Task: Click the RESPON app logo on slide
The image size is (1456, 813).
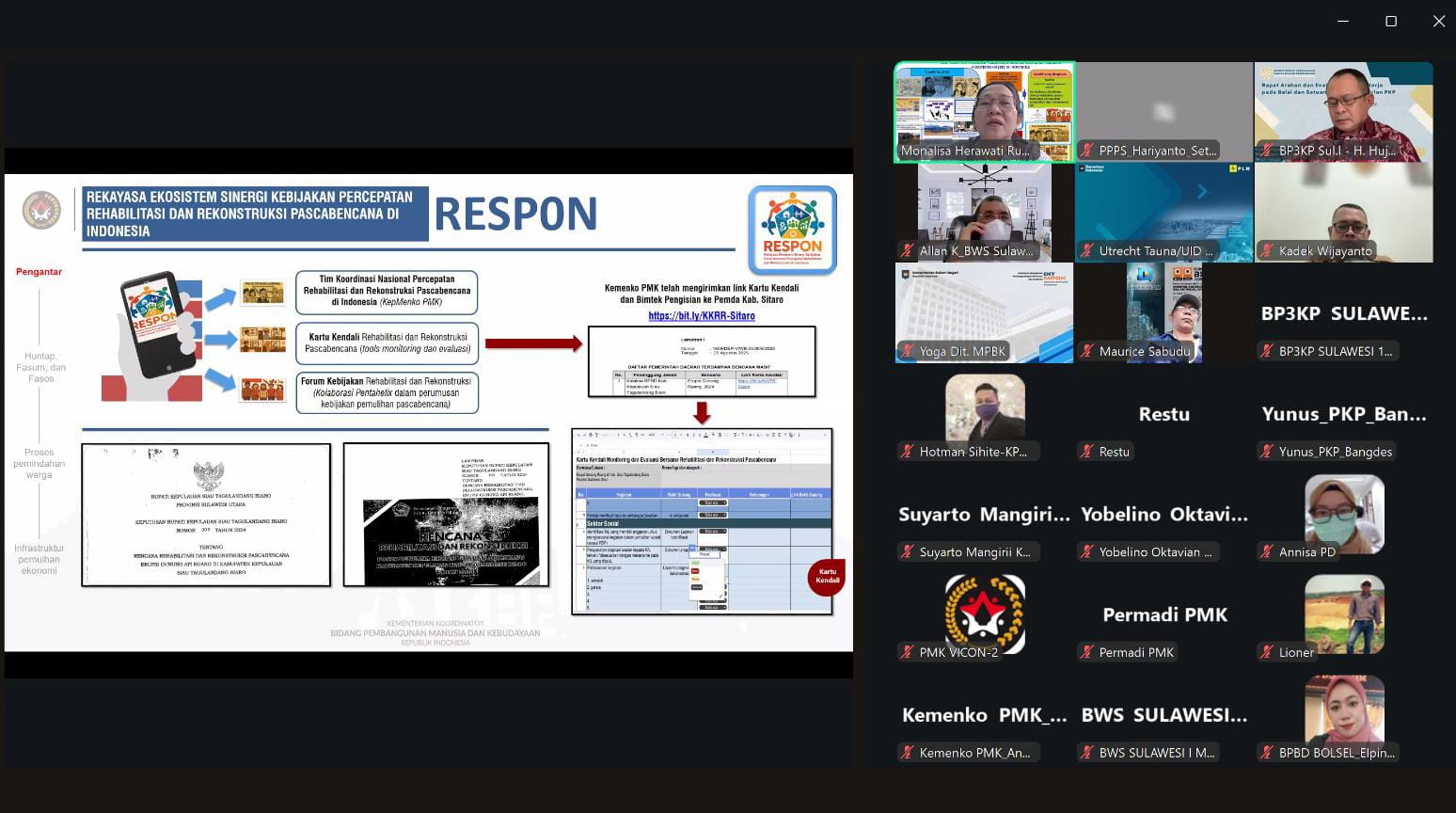Action: [x=792, y=230]
